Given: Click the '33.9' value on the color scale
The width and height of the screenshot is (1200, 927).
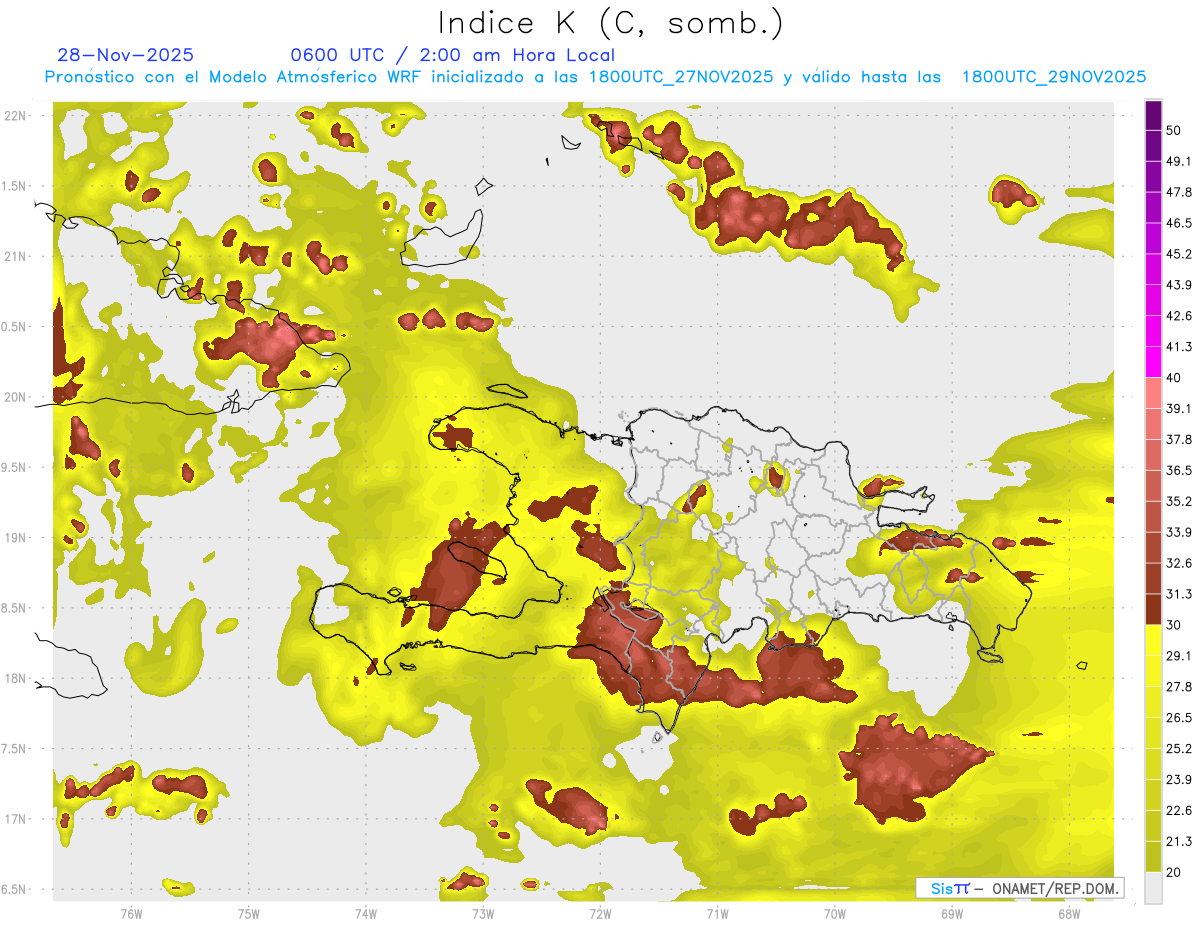Looking at the screenshot, I should coord(1178,532).
